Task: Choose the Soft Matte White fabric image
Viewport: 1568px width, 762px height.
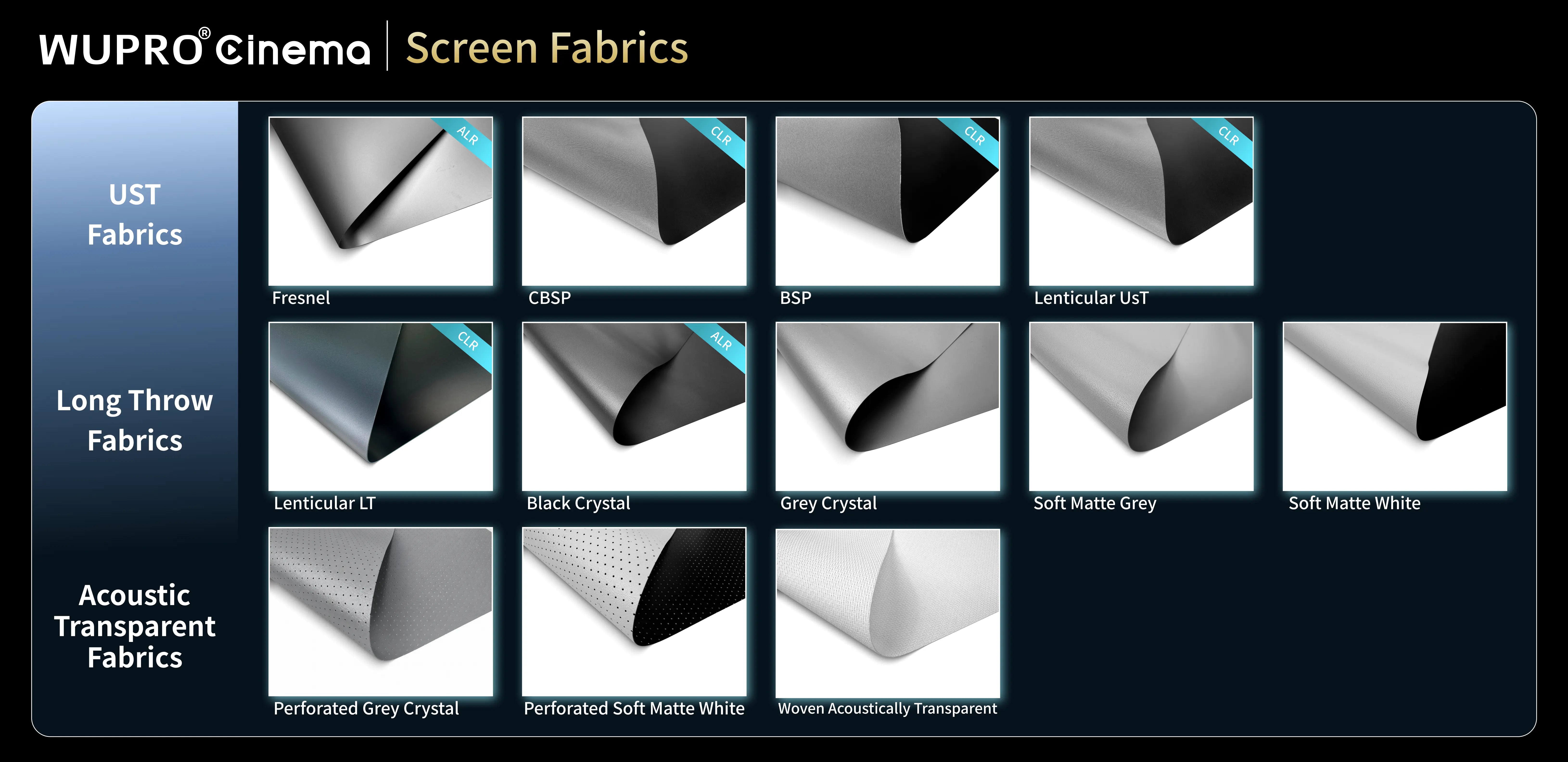Action: tap(1395, 407)
